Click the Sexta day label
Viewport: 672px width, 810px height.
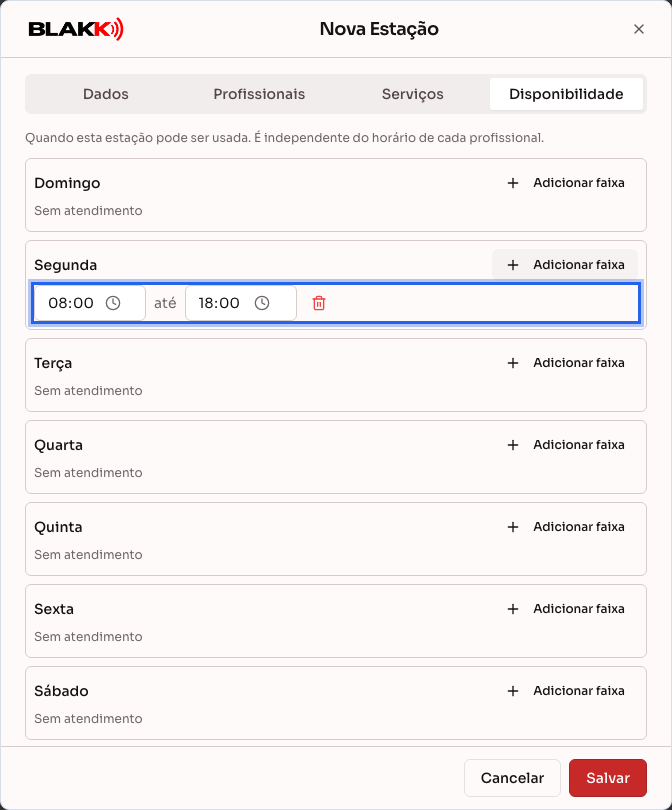click(54, 609)
